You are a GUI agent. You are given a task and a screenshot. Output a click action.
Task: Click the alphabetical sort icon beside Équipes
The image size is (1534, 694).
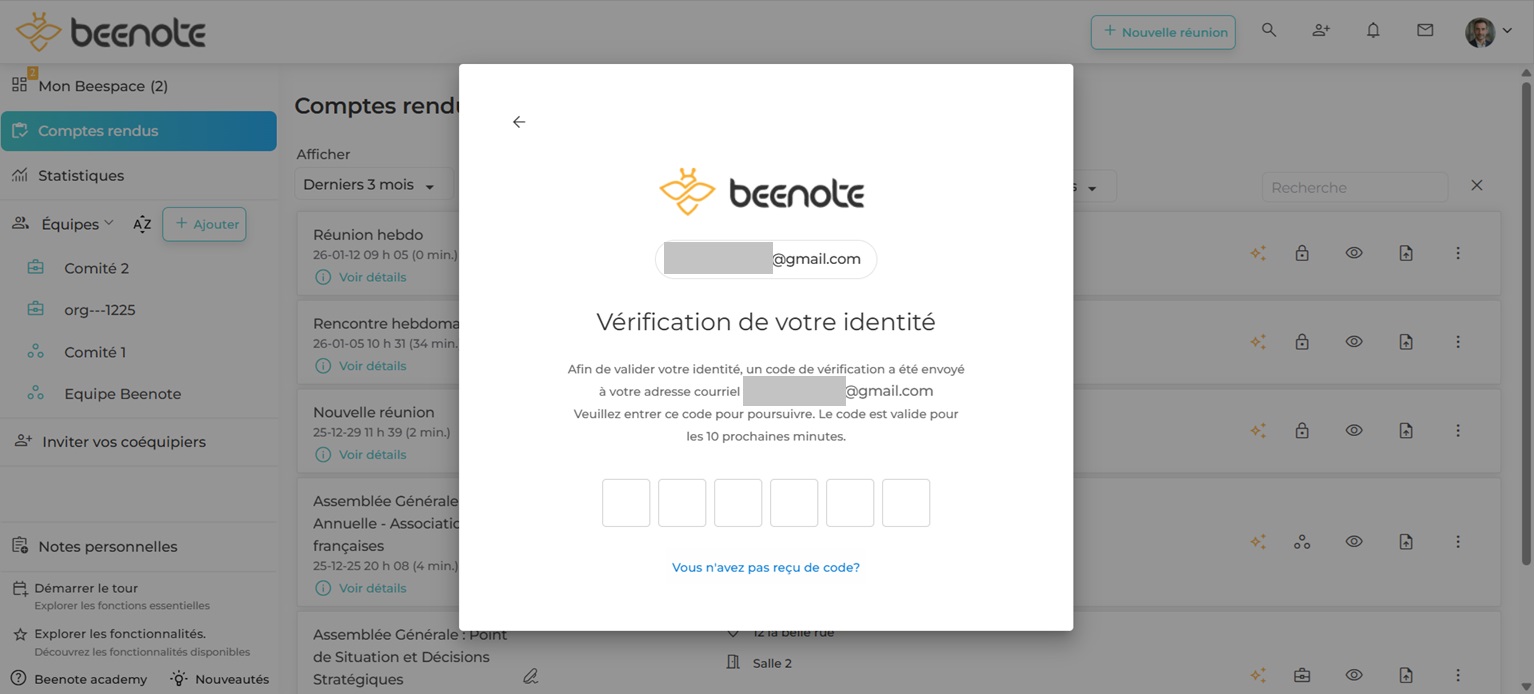coord(142,224)
